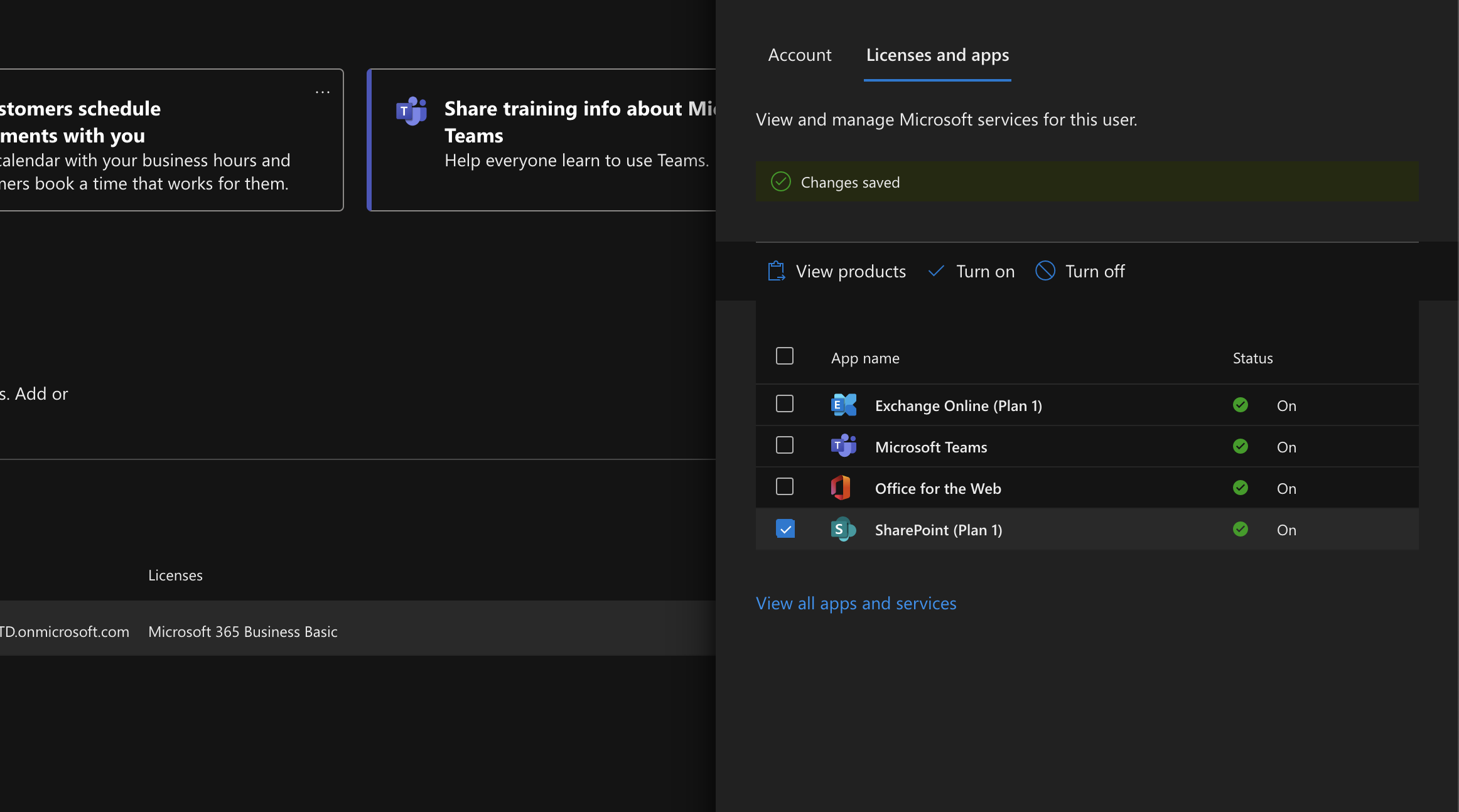1459x812 pixels.
Task: Click the View products button
Action: (x=837, y=271)
